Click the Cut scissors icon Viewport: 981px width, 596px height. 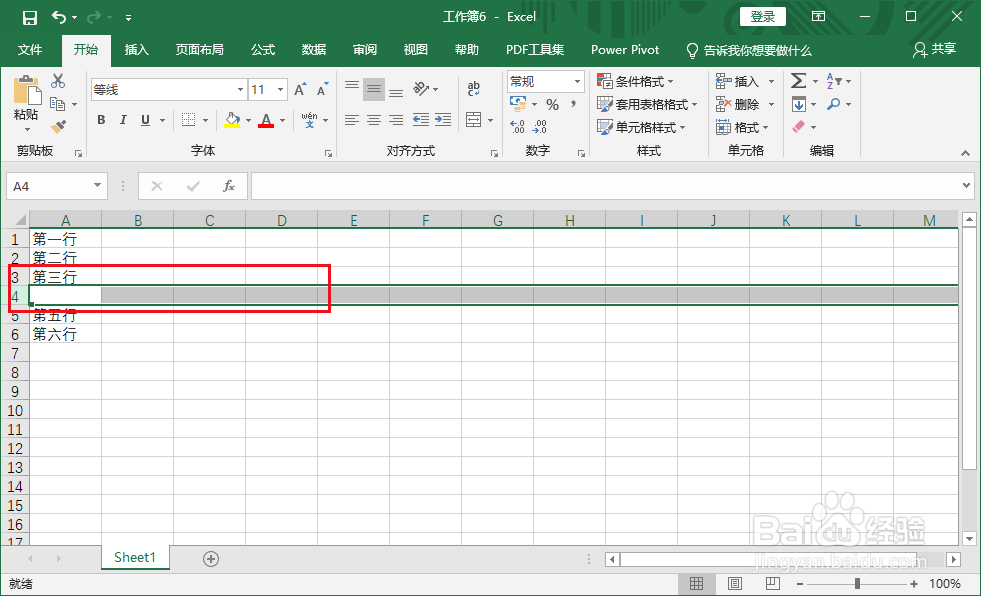click(x=58, y=81)
